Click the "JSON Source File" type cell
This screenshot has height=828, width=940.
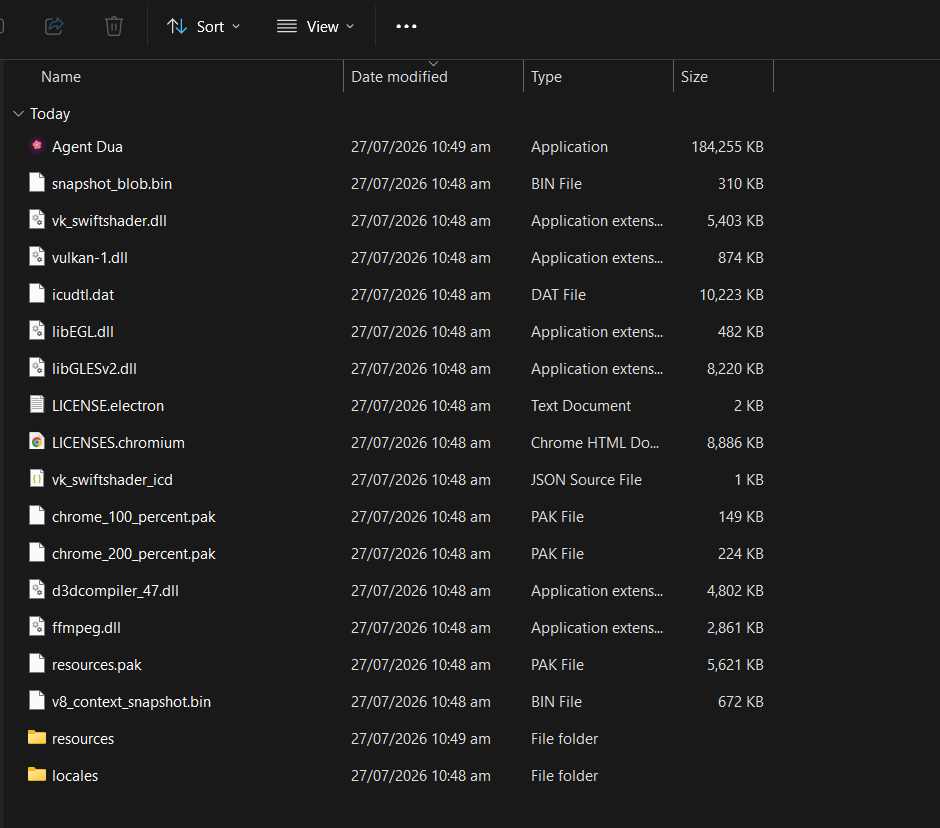[586, 480]
